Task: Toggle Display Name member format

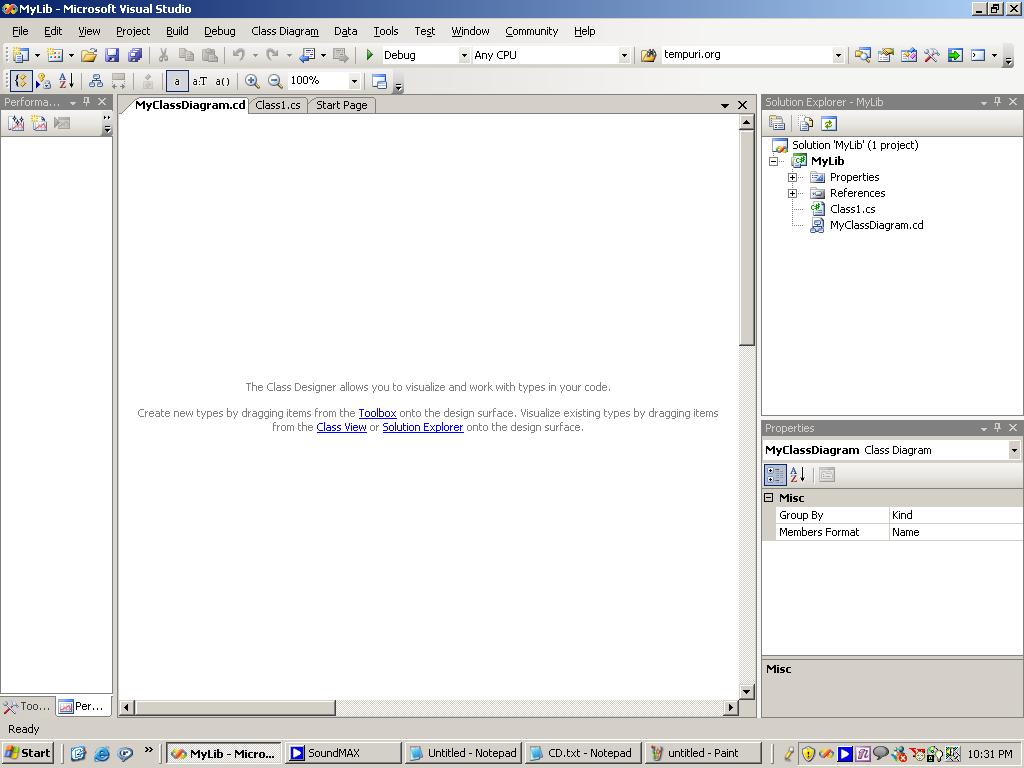Action: [176, 81]
